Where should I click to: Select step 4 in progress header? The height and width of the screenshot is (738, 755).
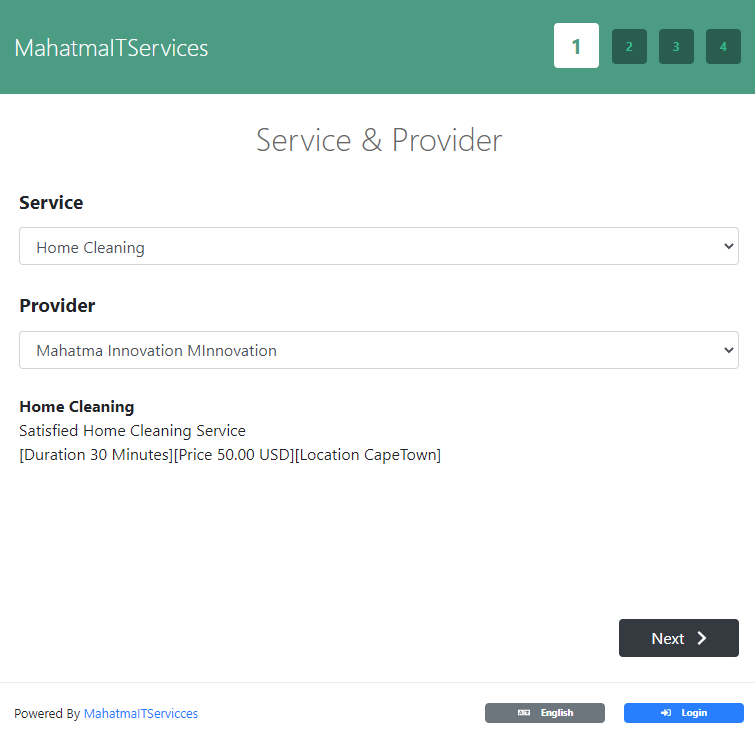[x=723, y=46]
